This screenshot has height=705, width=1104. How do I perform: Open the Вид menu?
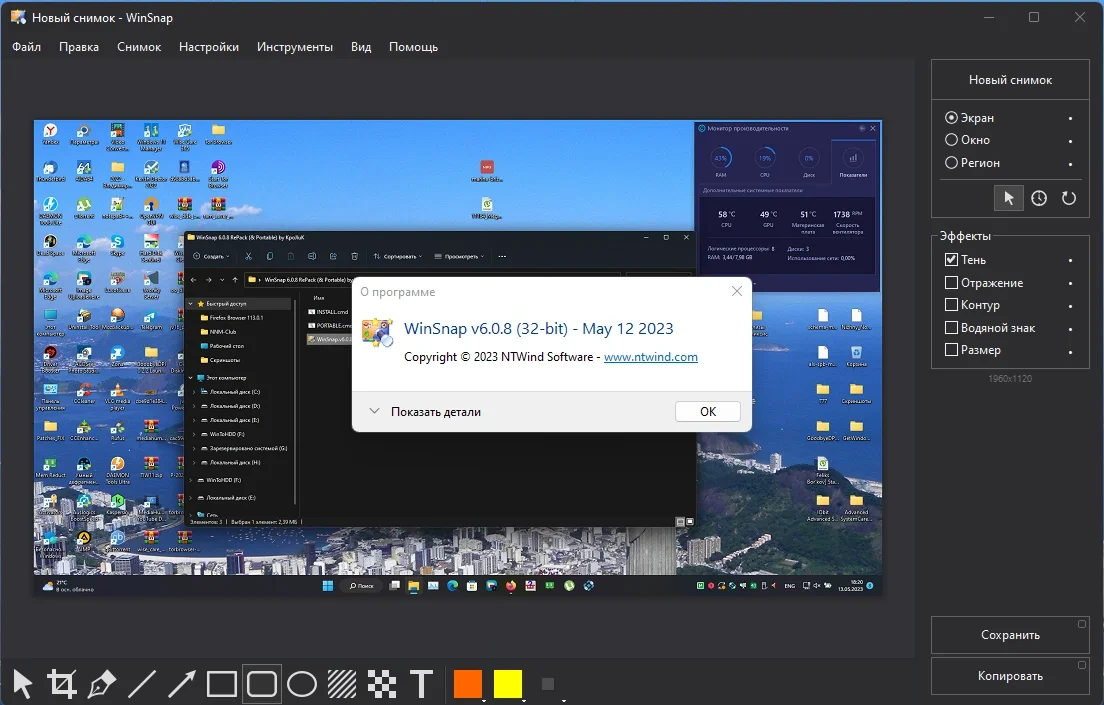(360, 46)
